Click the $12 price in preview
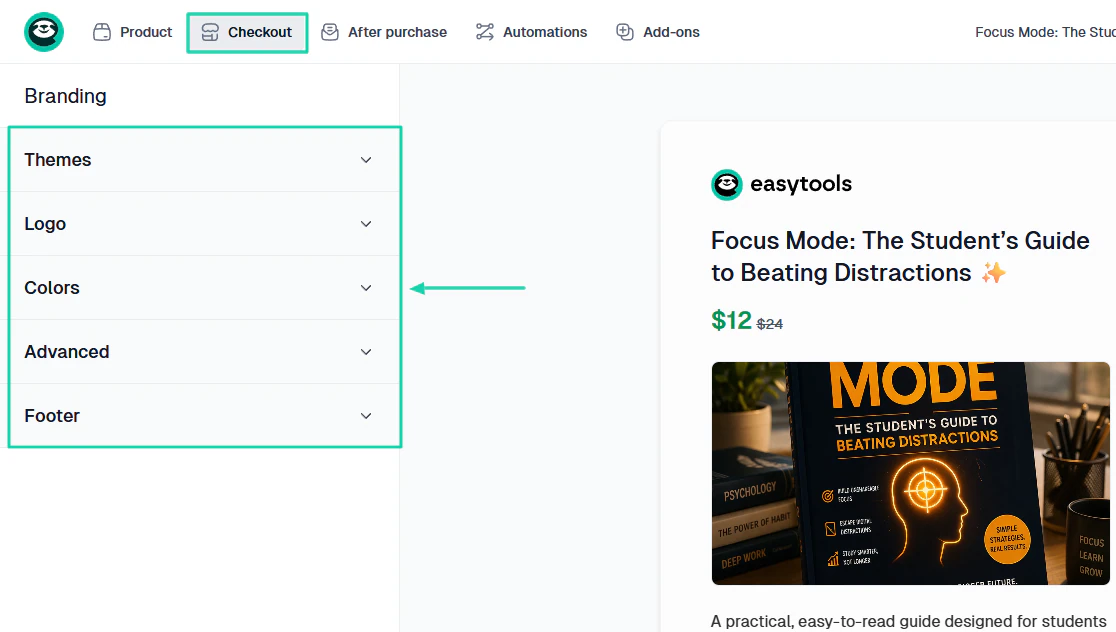The image size is (1116, 632). tap(731, 320)
